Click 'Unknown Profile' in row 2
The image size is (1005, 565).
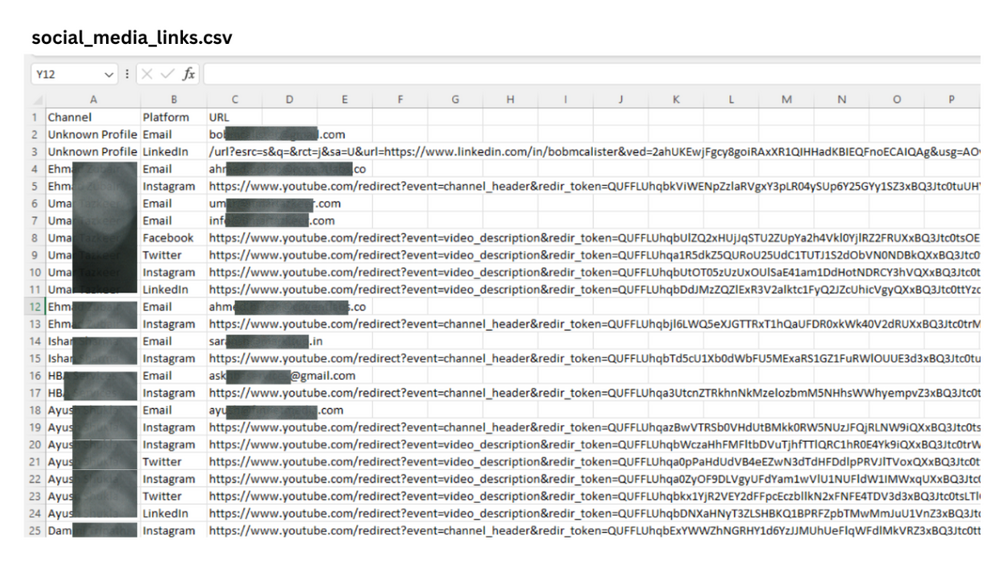93,135
